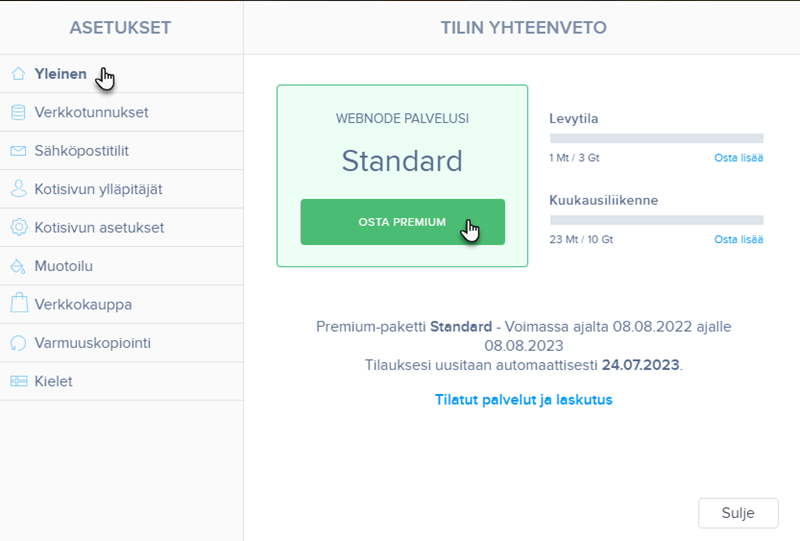Click the envelope icon for Sähköpostitilit
Image resolution: width=800 pixels, height=541 pixels.
(x=18, y=151)
